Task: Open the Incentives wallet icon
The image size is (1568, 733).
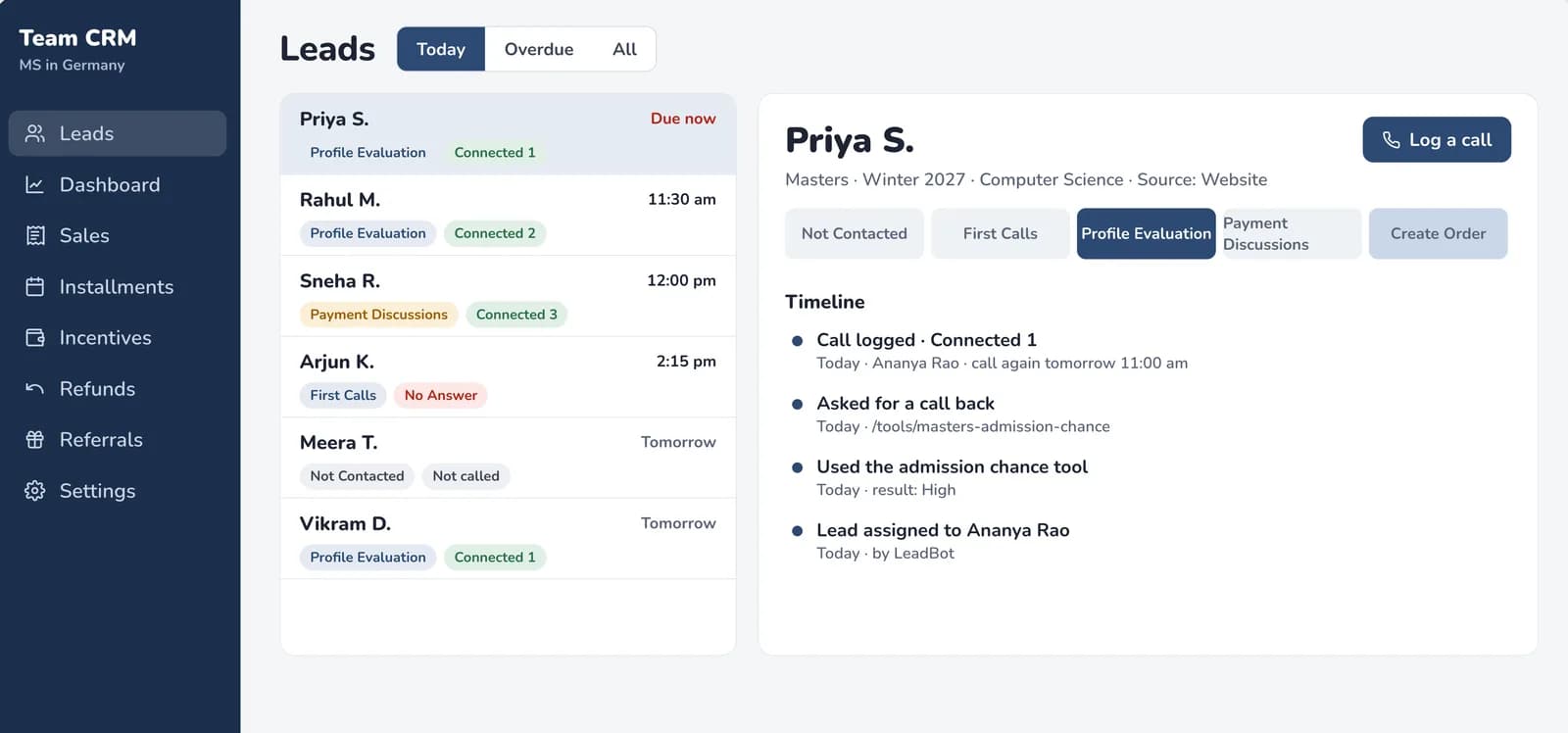Action: point(35,337)
